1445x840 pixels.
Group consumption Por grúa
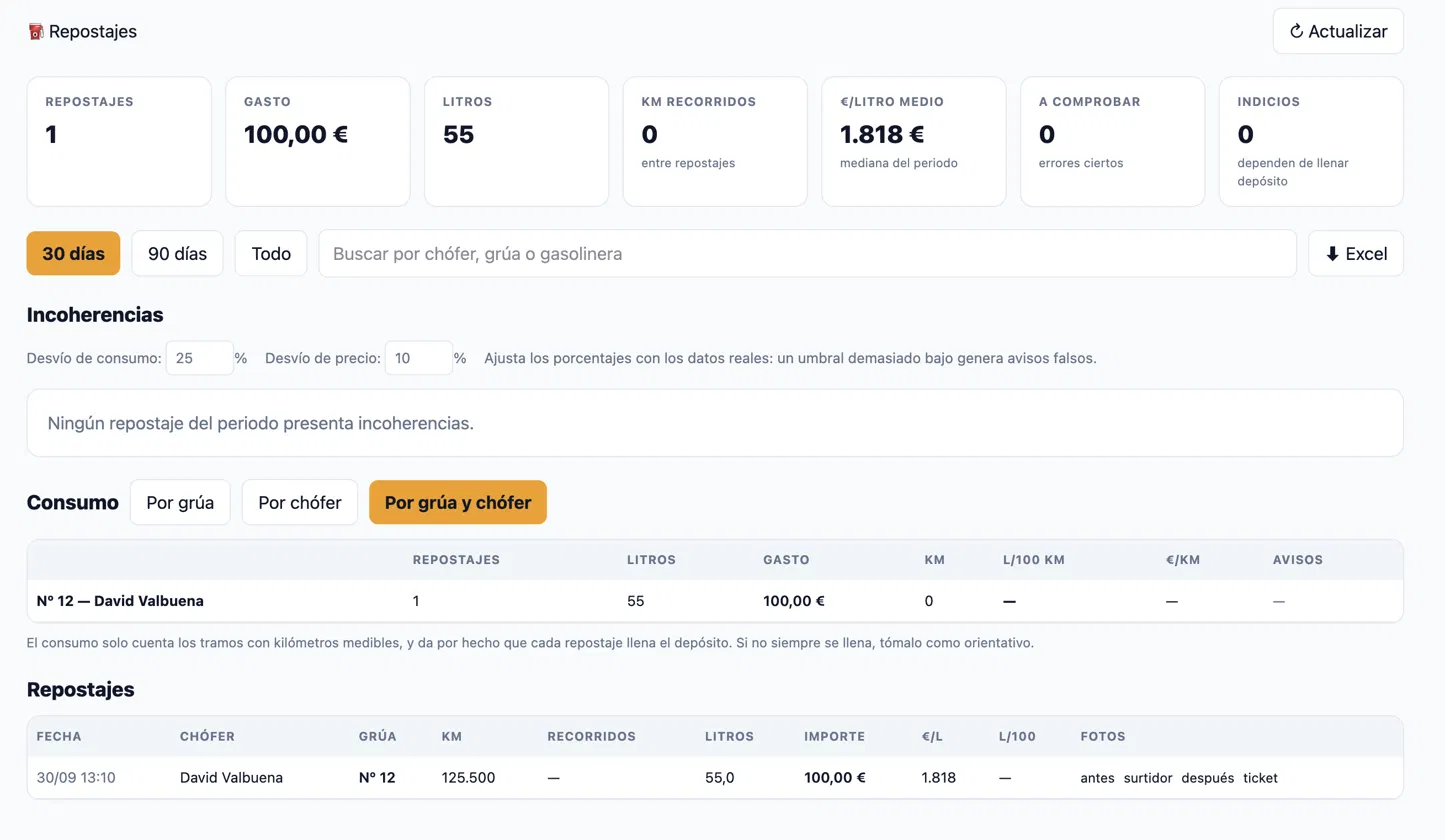[180, 502]
